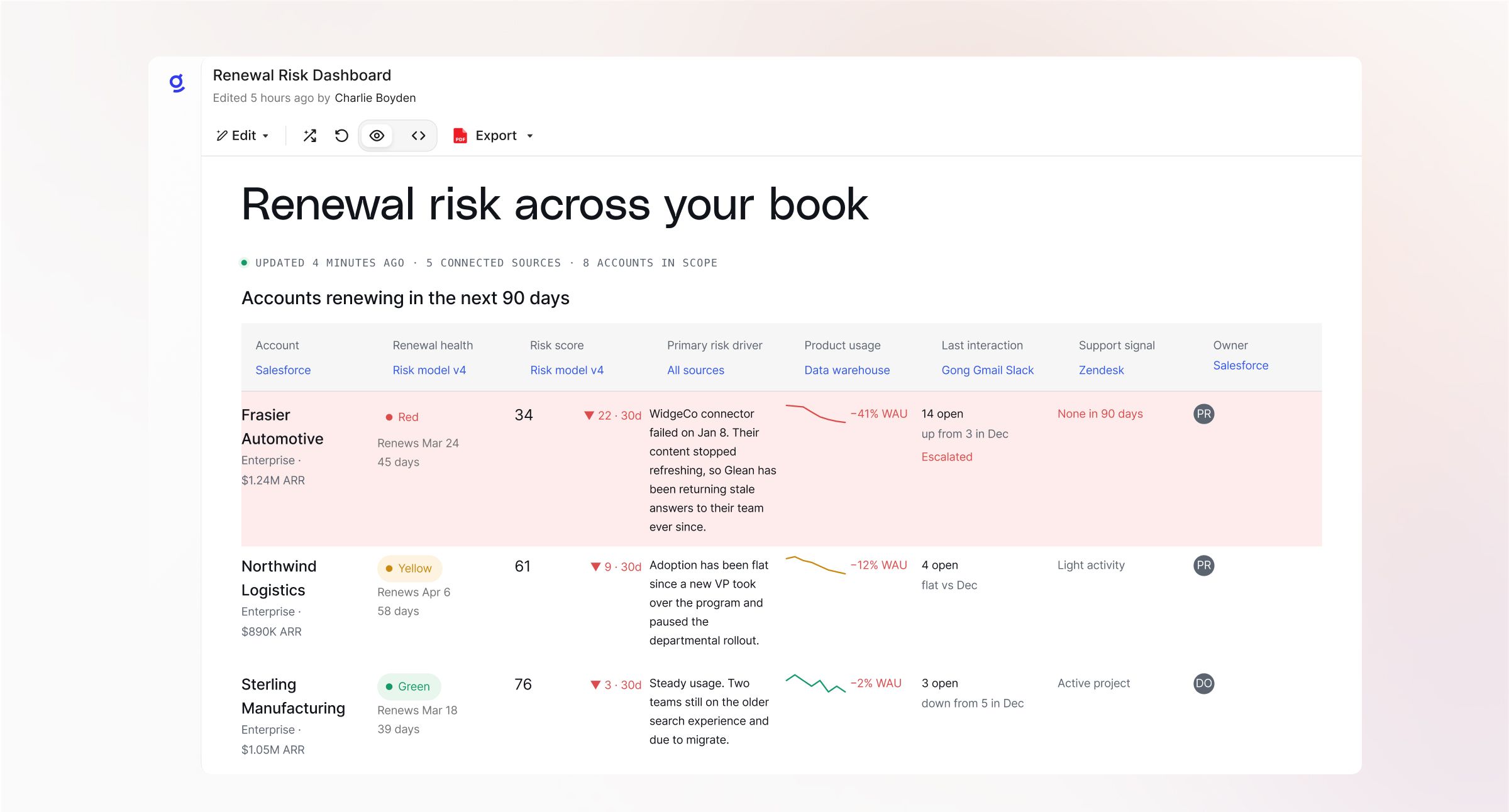Screen dimensions: 1509x812
Task: Click the 'WidgeCo connector failed' risk driver text
Action: [713, 470]
